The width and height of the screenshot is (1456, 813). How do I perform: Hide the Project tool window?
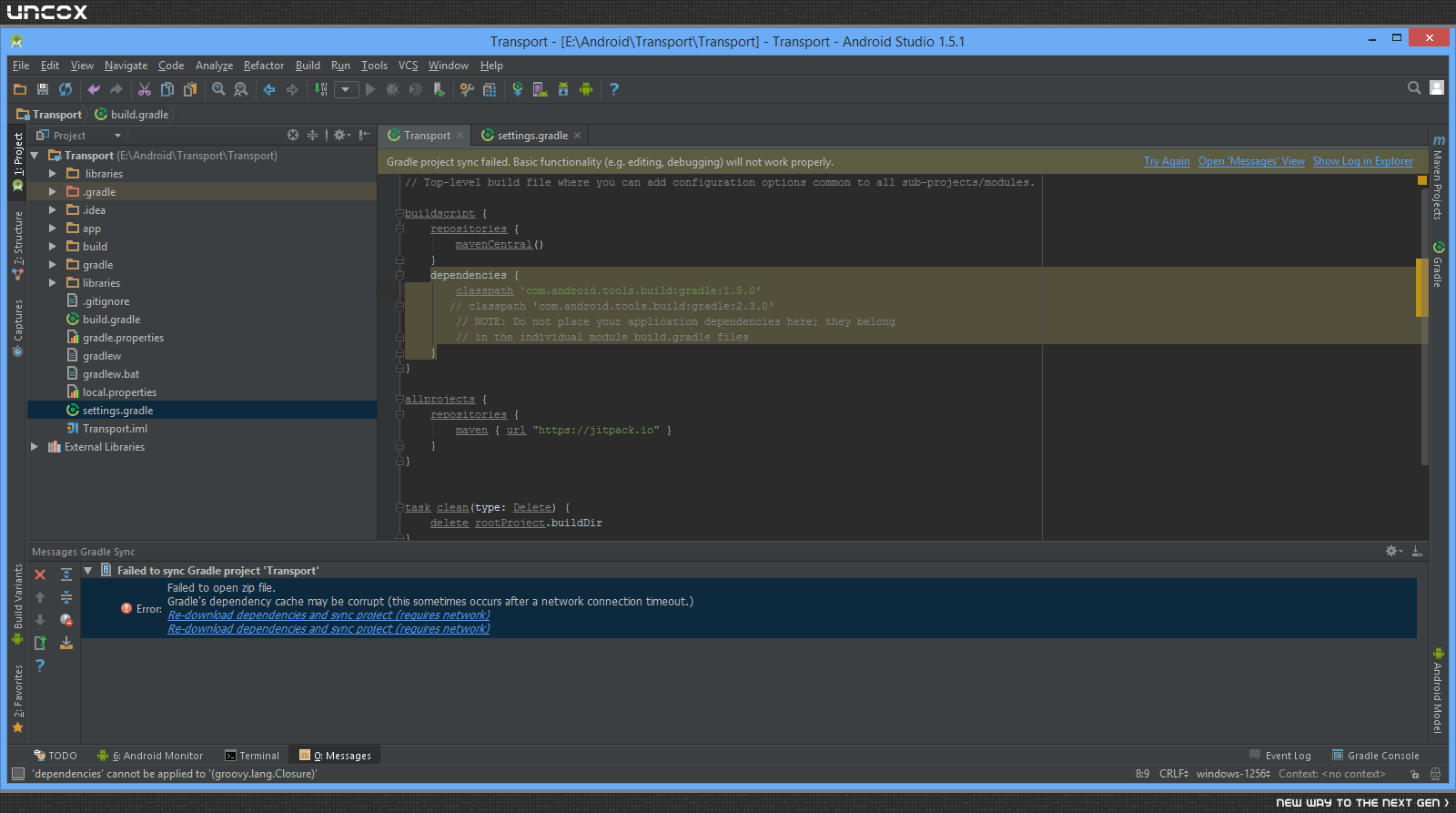[364, 135]
